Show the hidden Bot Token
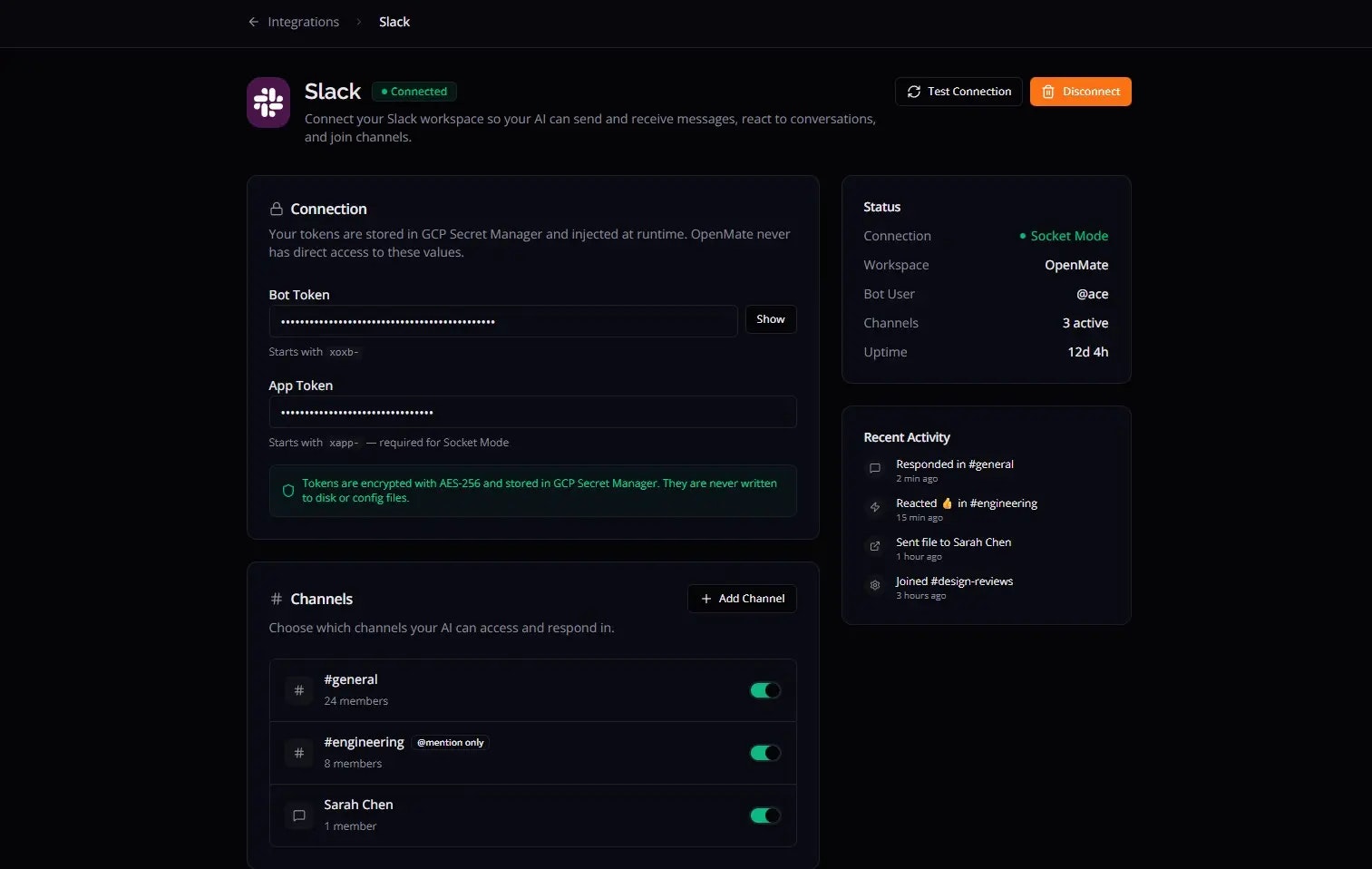The image size is (1372, 869). click(x=771, y=319)
